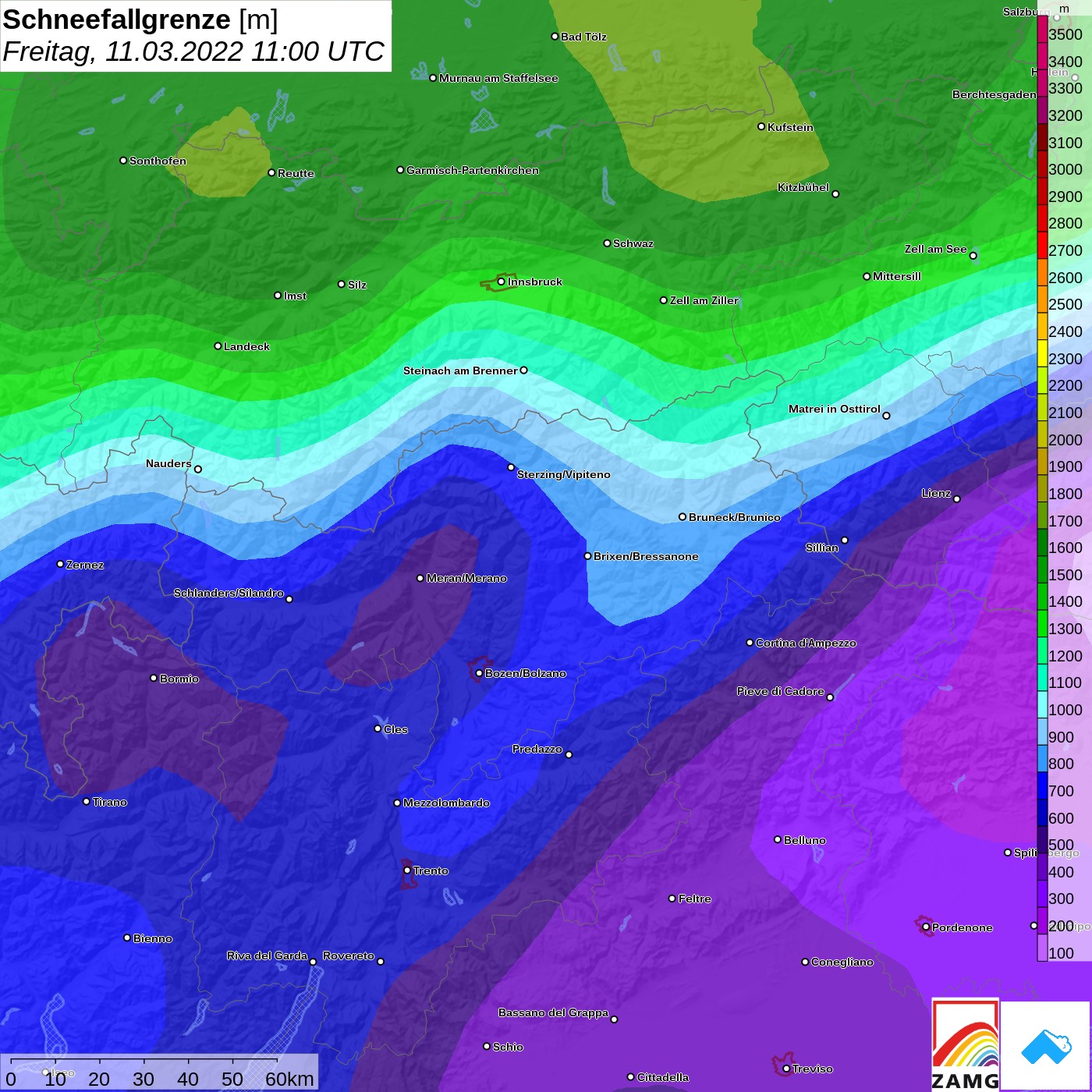Click the 3500 m legend color
1092x1092 pixels.
point(1042,29)
